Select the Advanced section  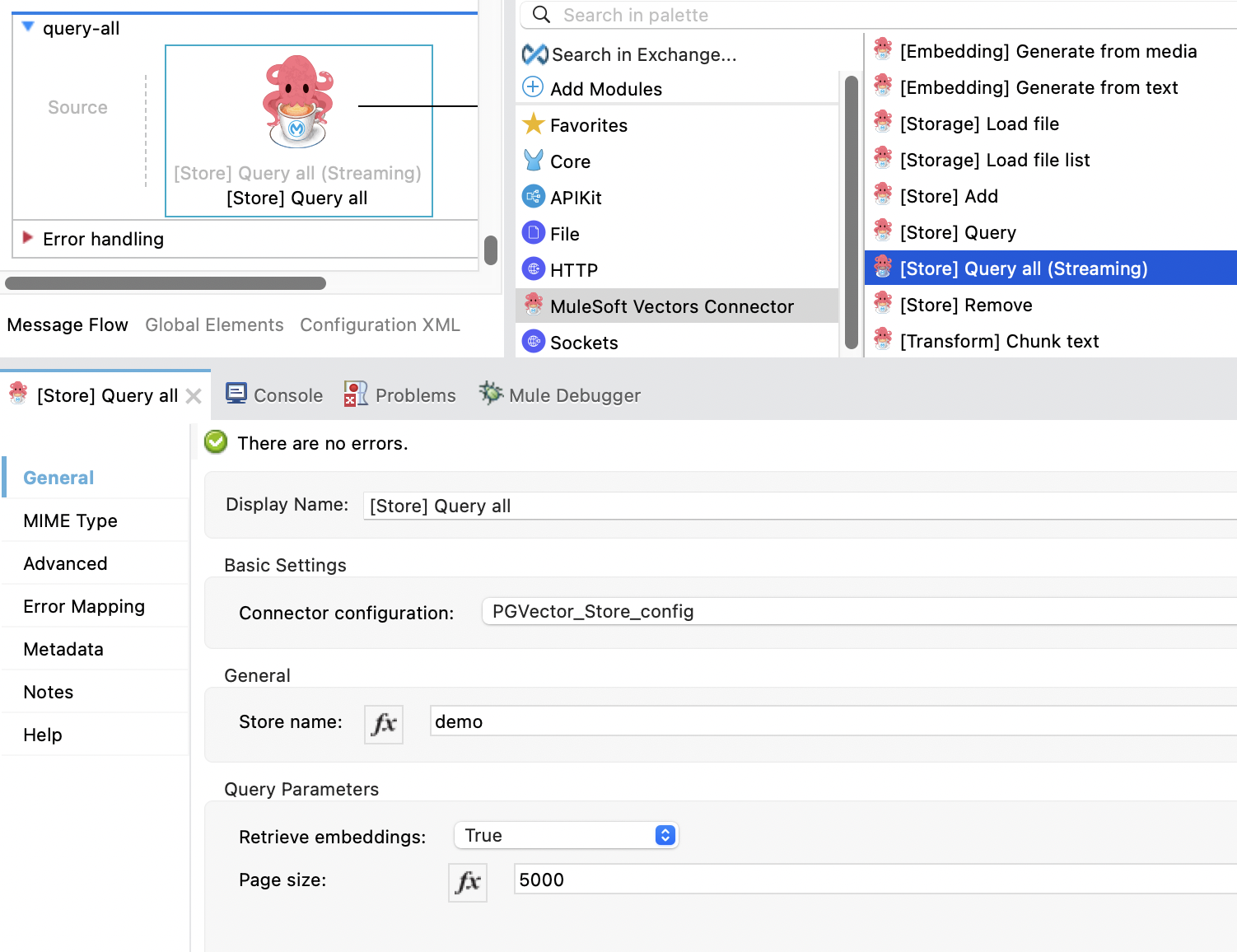pyautogui.click(x=96, y=563)
